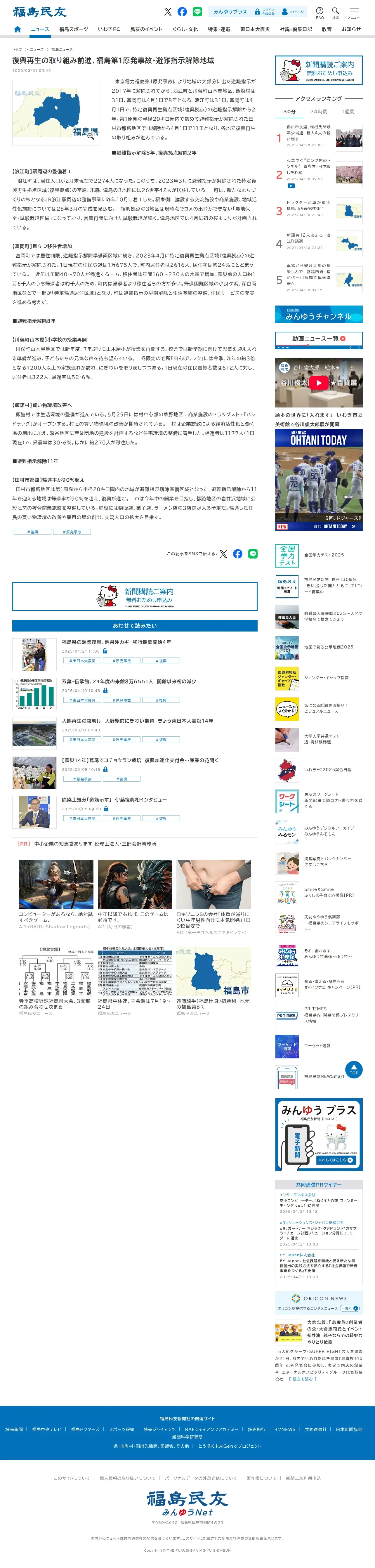This screenshot has width=375, height=1568.
Task: Open the みんゆうチャンネル banner
Action: [x=319, y=314]
